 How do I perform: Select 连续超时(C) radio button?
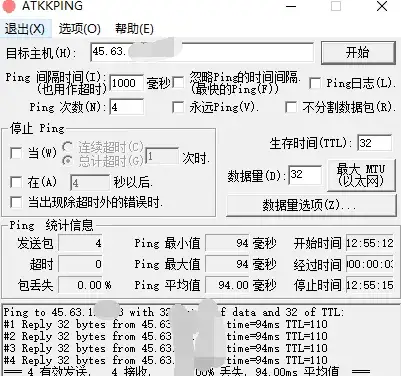67,146
